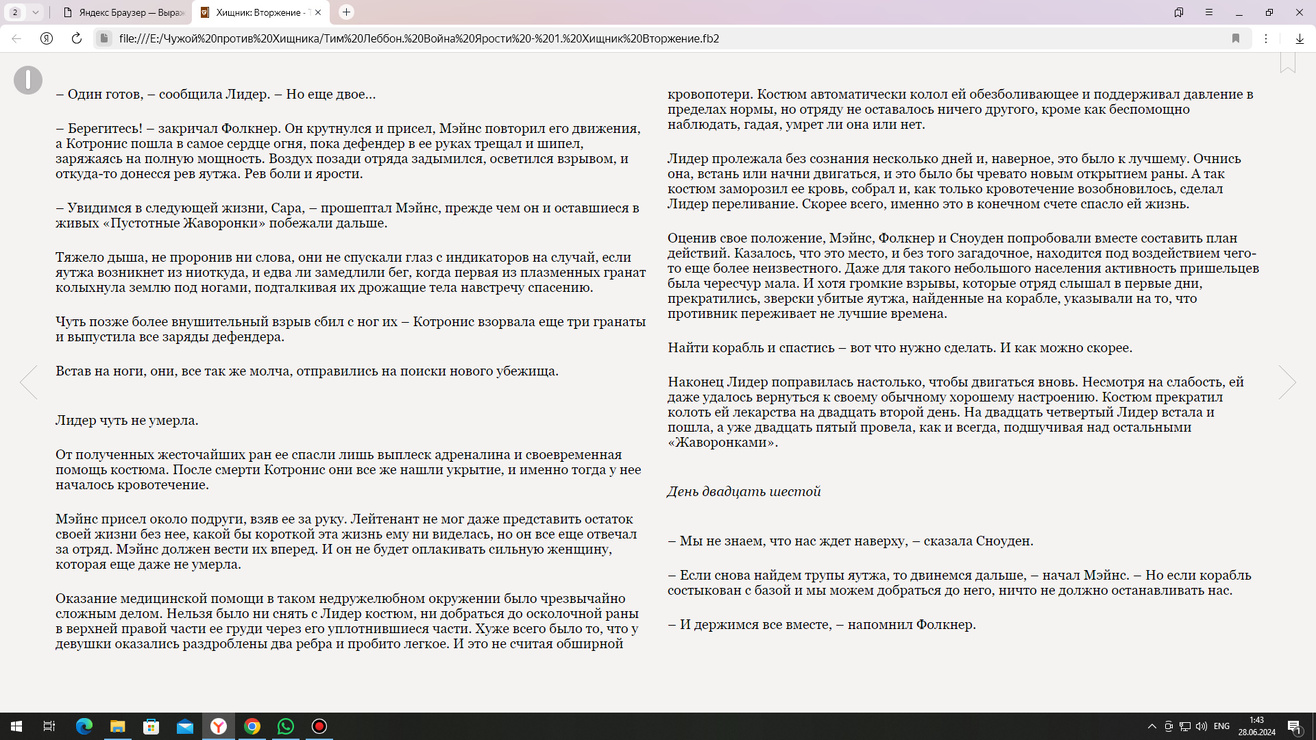Bookmark this page in the address bar
Screen dimensions: 1316x740
[1236, 38]
